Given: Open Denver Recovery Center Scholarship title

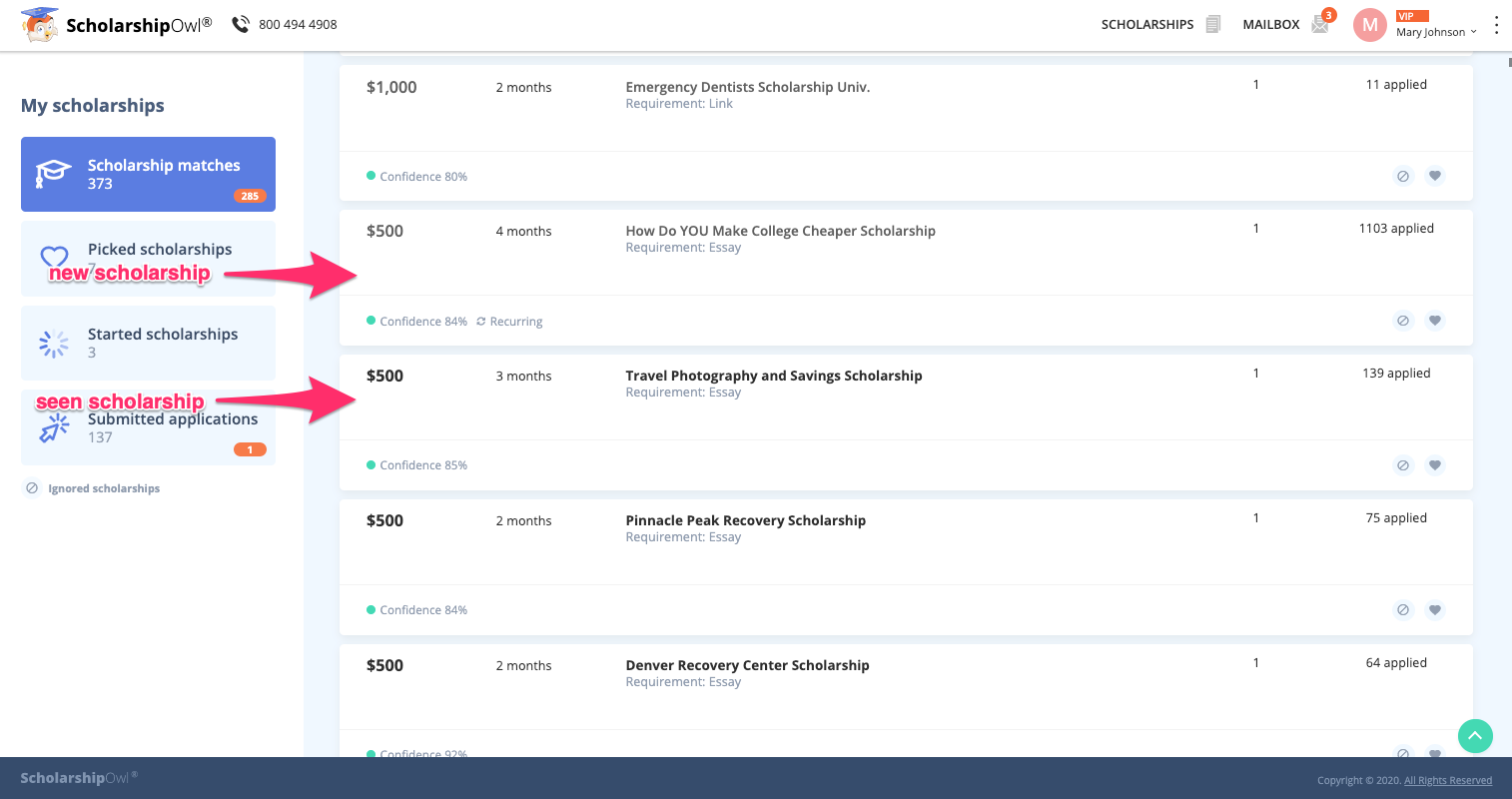Looking at the screenshot, I should (748, 665).
